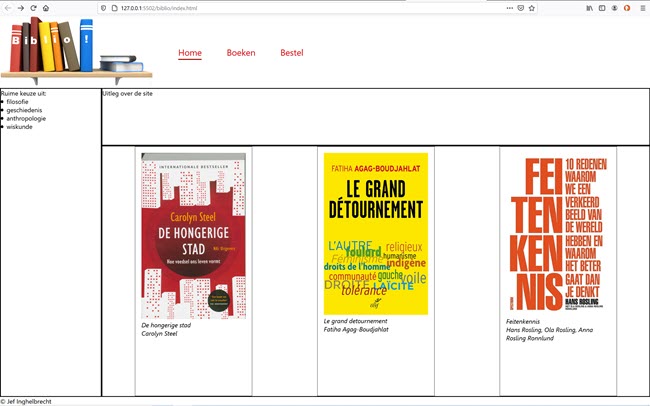Select 'geschiedenis' in the sidebar list
Image resolution: width=650 pixels, height=406 pixels.
point(24,110)
